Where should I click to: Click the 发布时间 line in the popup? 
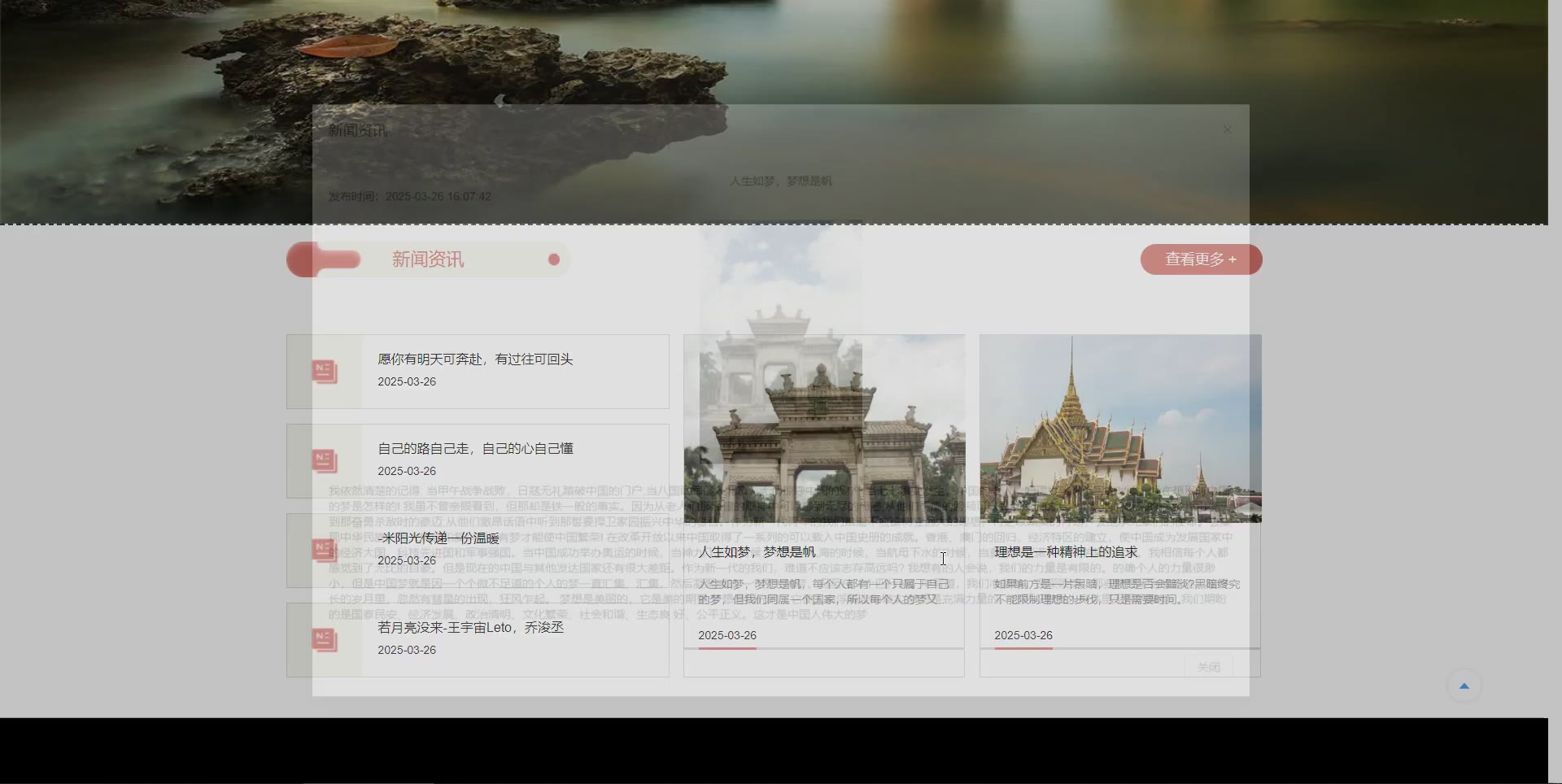coord(410,197)
